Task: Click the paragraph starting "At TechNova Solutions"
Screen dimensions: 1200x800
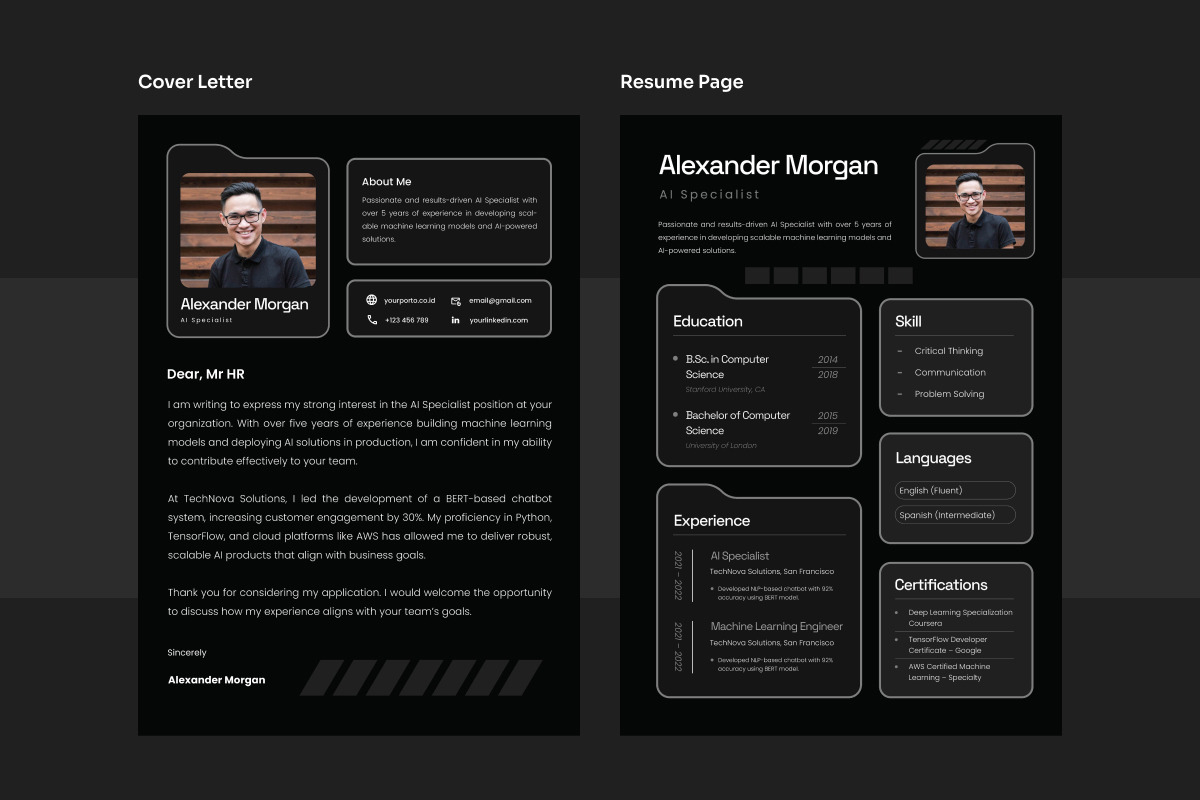Action: click(360, 526)
